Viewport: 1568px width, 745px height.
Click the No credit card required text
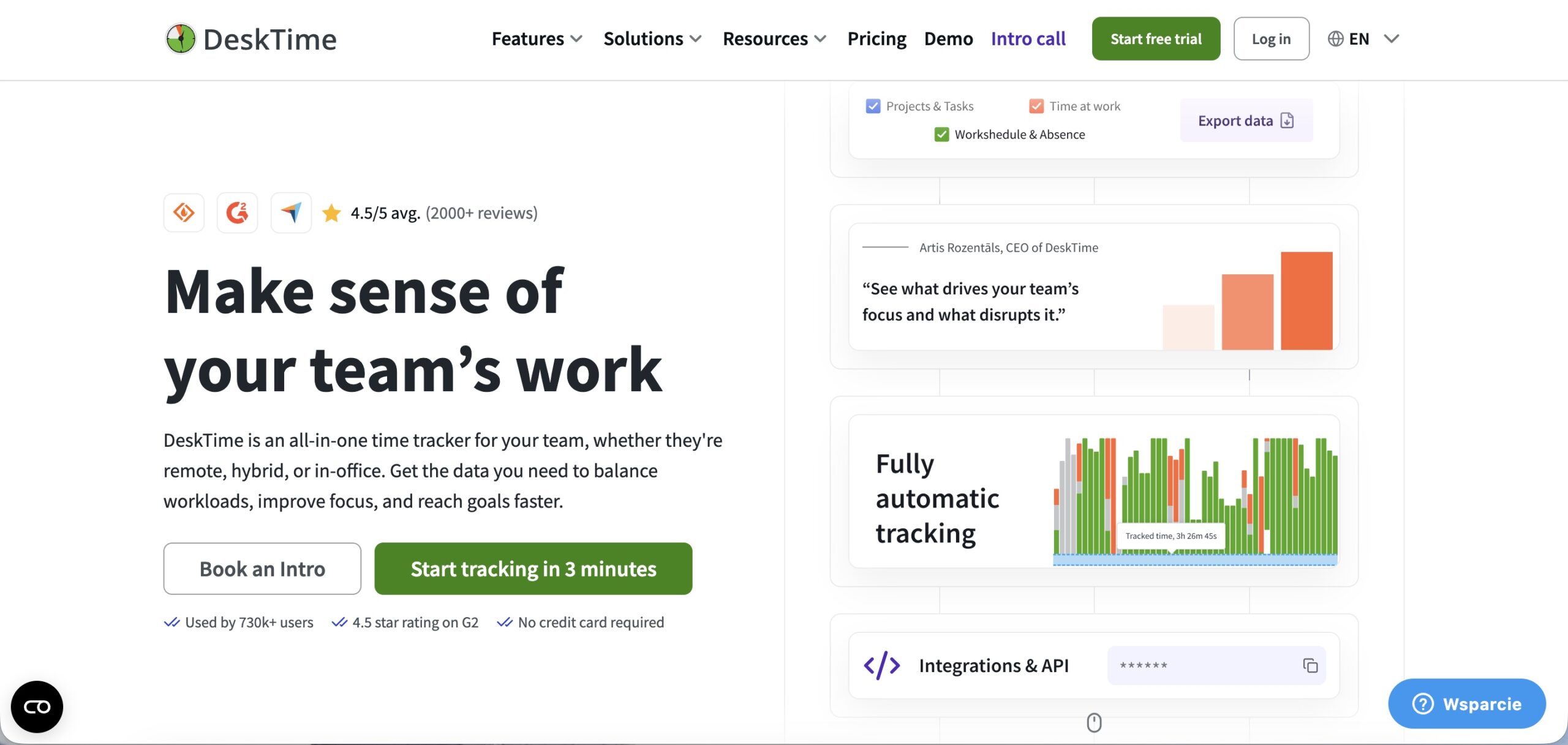click(591, 623)
